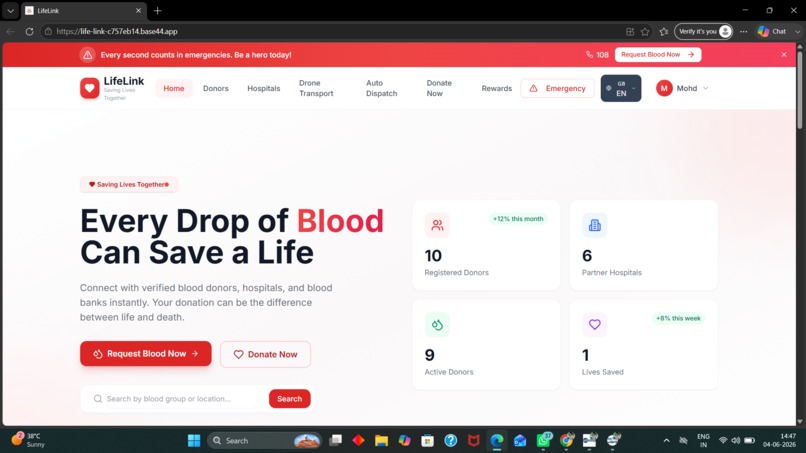The height and width of the screenshot is (453, 806).
Task: Click the magnifier icon in search field
Action: (98, 398)
